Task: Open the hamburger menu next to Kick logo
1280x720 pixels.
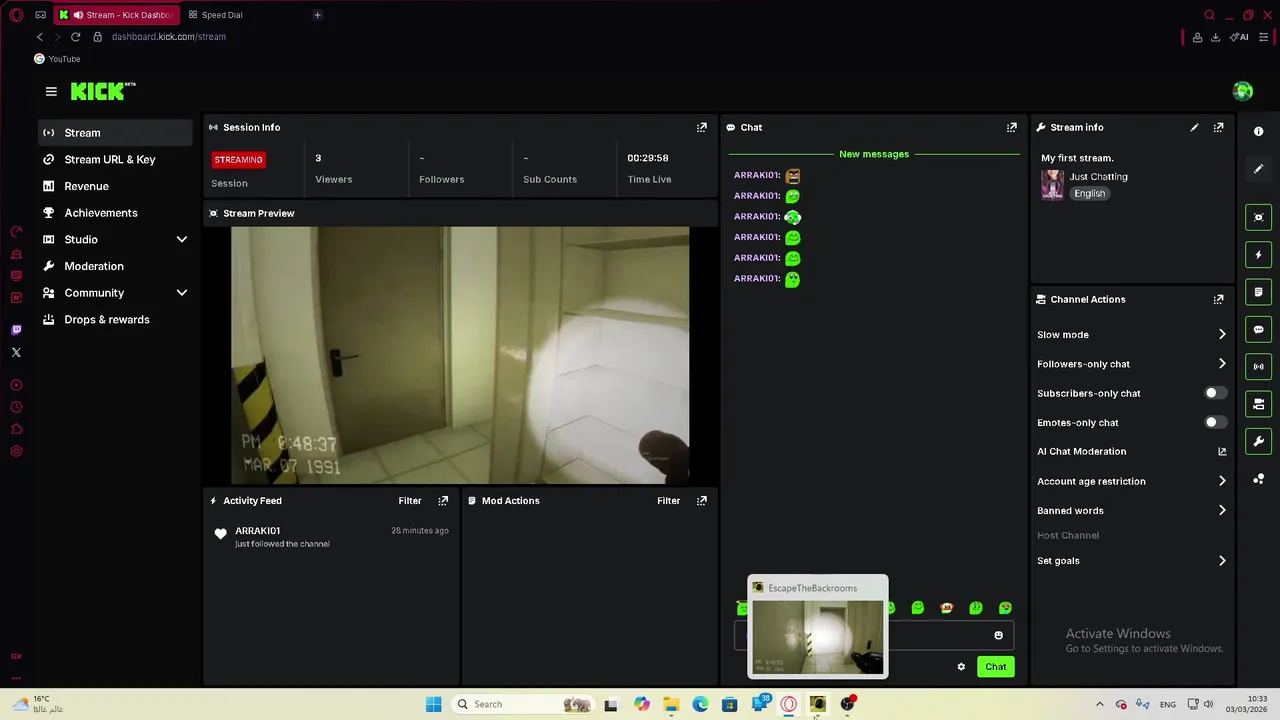Action: [51, 91]
